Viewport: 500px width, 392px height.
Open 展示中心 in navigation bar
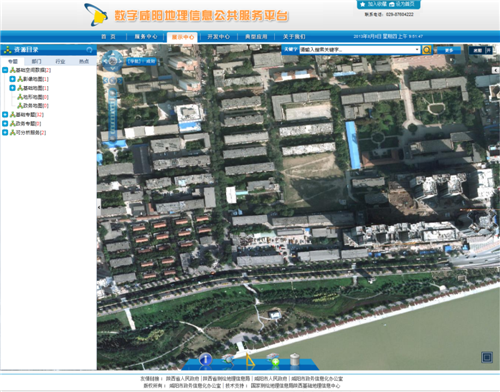click(x=182, y=37)
